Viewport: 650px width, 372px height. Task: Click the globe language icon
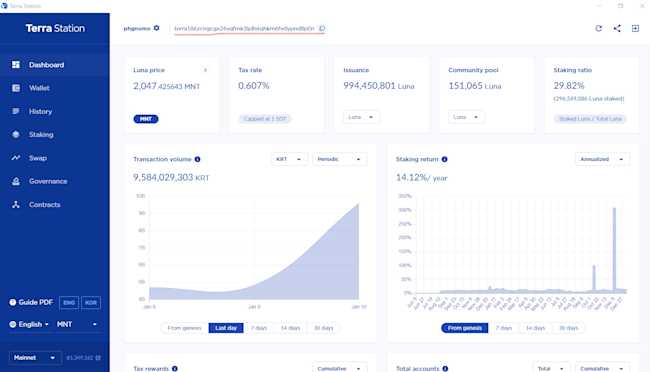13,324
